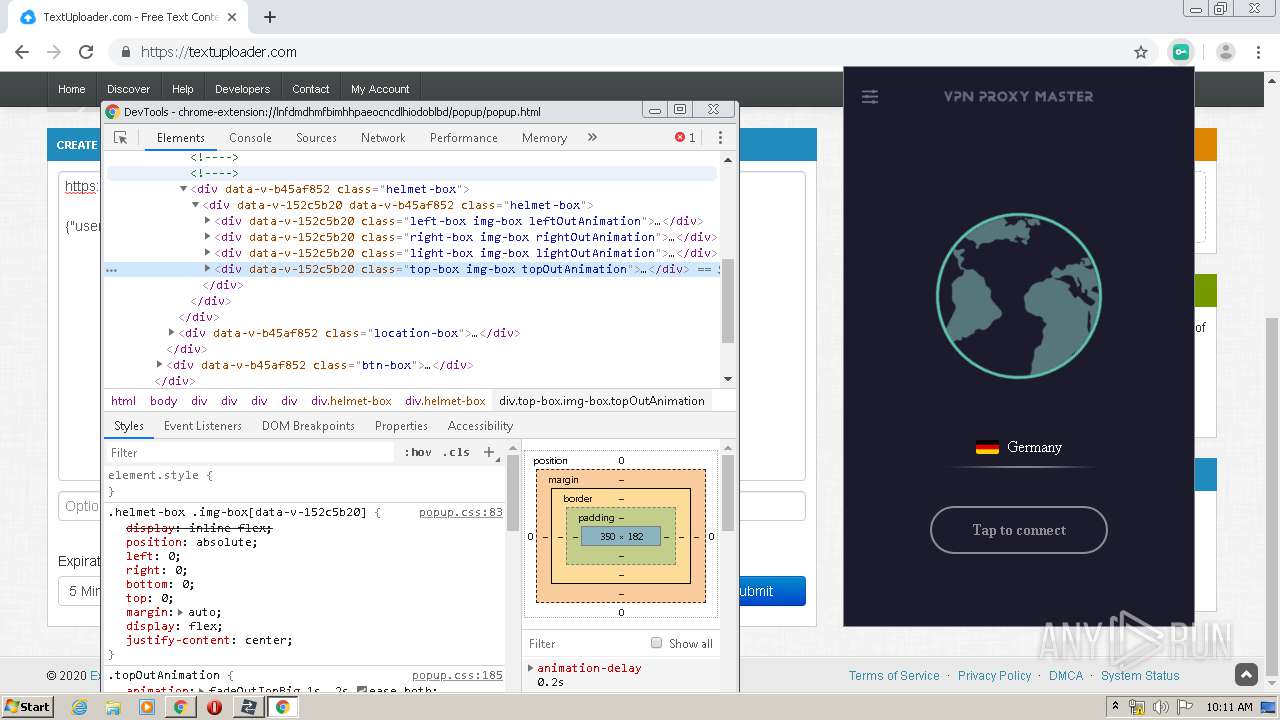Open a new Chrome tab

tap(269, 17)
